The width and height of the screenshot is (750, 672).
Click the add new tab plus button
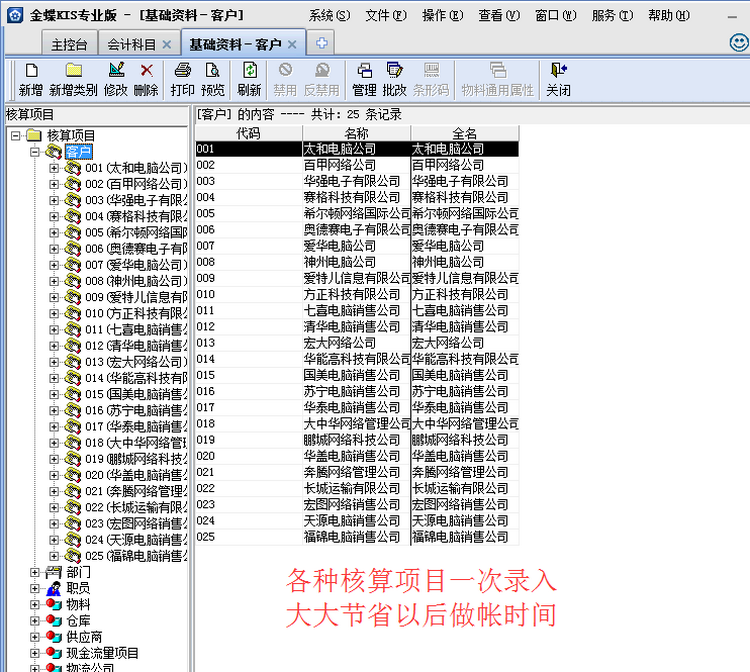(x=322, y=44)
